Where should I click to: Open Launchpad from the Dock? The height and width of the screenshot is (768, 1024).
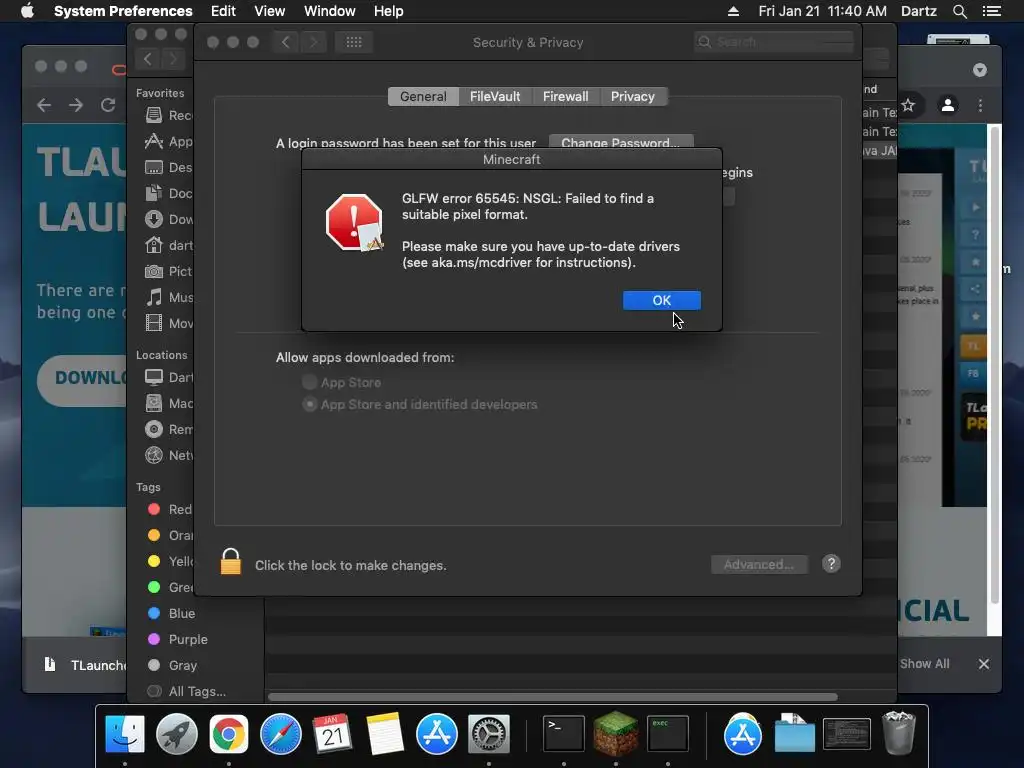coord(176,734)
